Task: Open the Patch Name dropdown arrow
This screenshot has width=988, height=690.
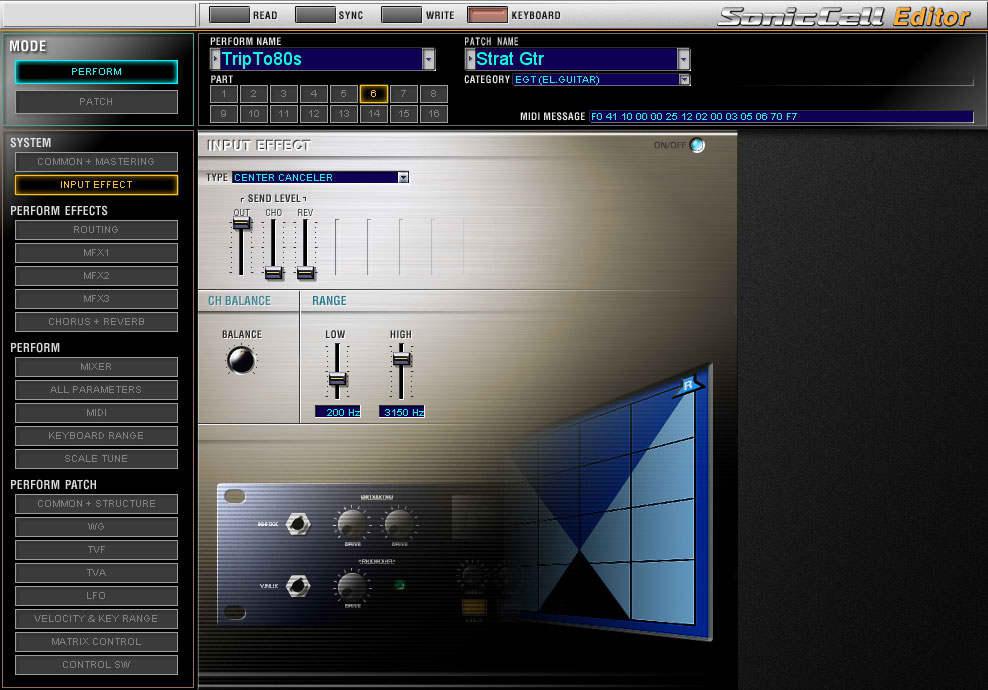Action: tap(684, 59)
